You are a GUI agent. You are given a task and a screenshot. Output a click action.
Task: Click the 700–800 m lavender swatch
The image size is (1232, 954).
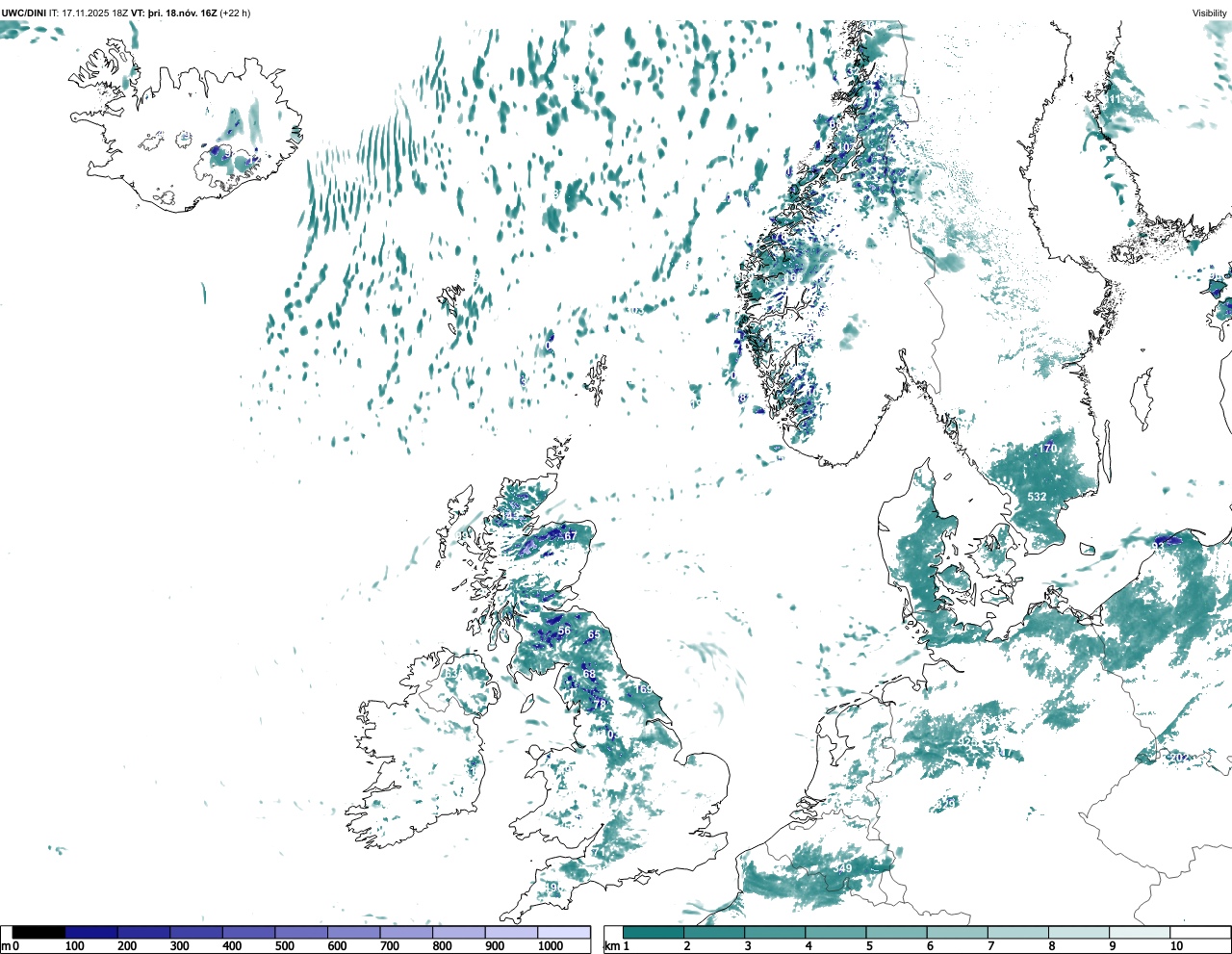click(x=406, y=932)
